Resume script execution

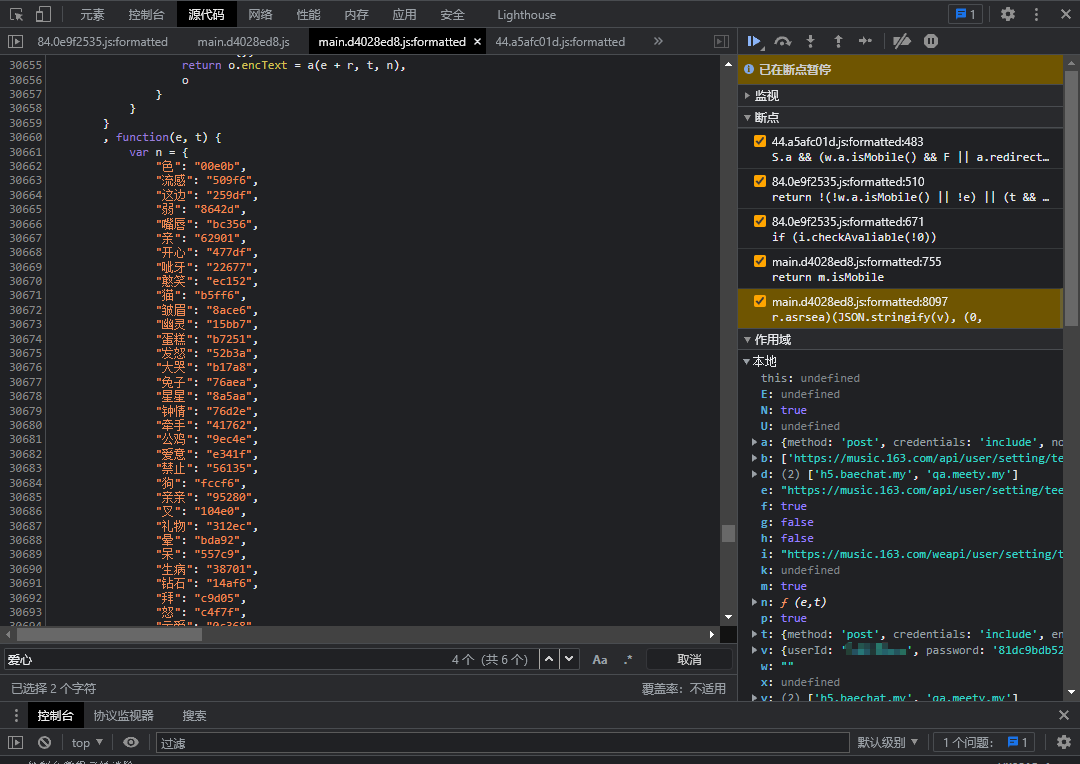point(754,41)
